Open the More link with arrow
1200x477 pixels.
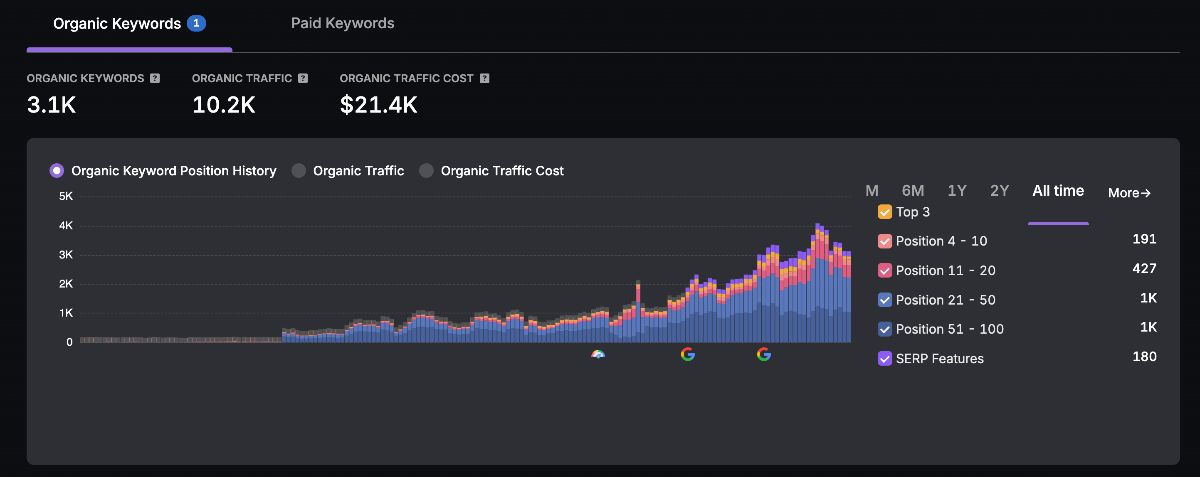point(1130,192)
